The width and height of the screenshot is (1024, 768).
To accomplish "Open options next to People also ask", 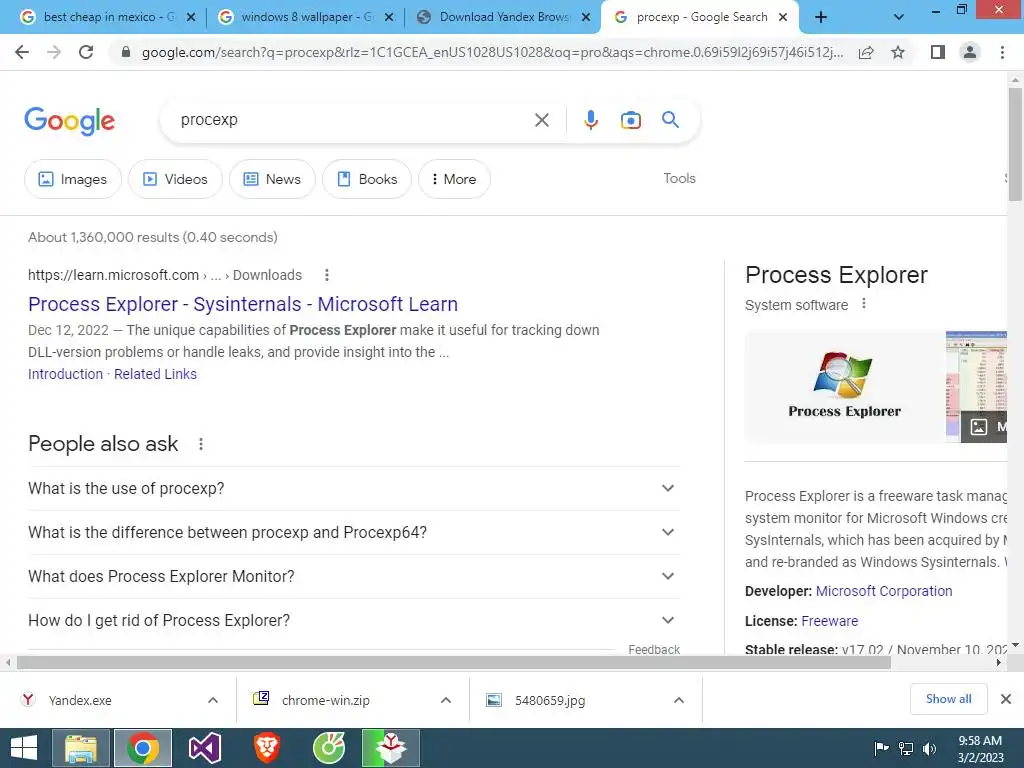I will coord(200,444).
